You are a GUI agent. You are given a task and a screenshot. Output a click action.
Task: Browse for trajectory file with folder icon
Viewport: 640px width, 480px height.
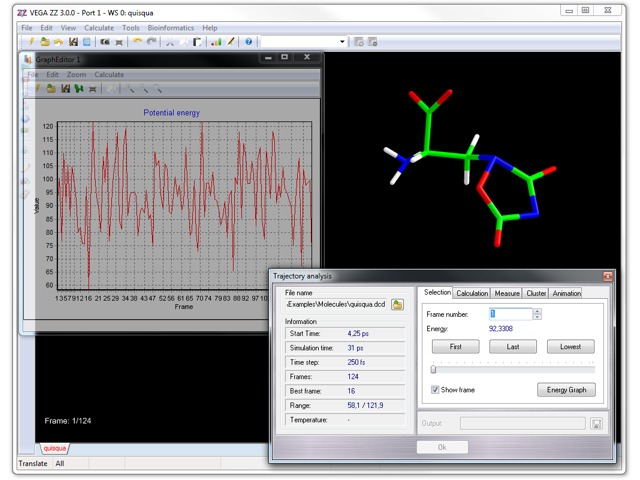[x=397, y=304]
